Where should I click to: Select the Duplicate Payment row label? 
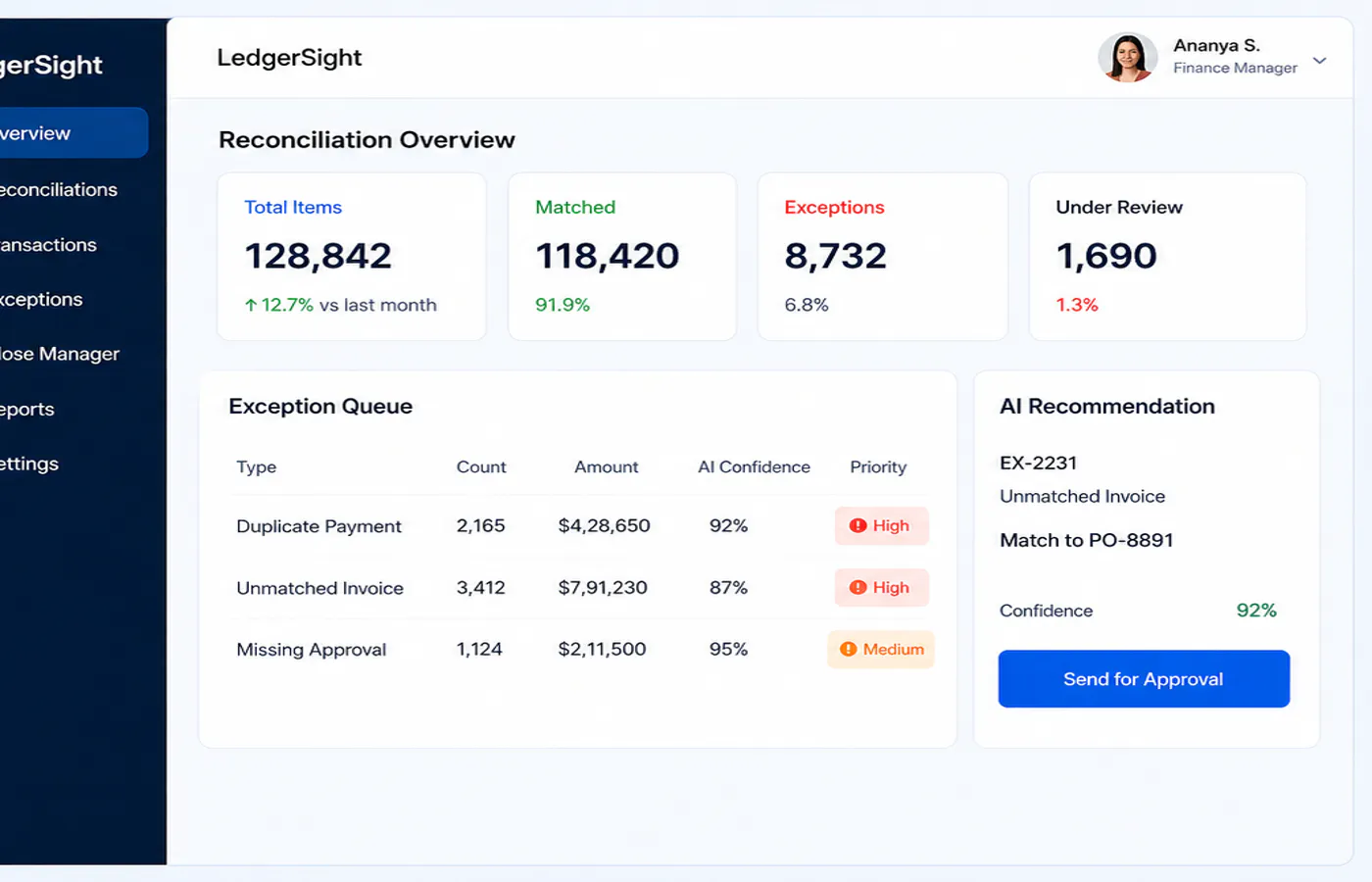[x=318, y=526]
